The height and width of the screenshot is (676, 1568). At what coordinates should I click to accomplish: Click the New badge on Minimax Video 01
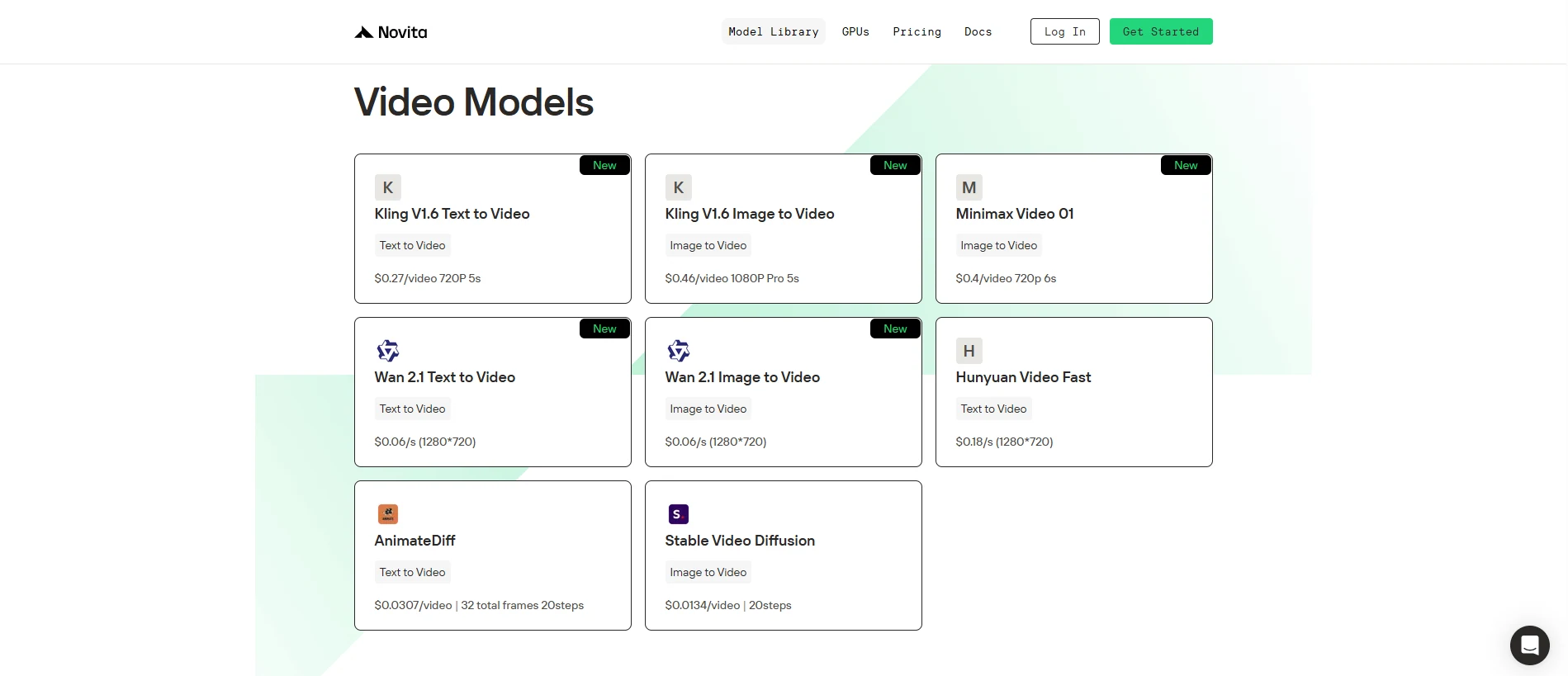tap(1186, 165)
